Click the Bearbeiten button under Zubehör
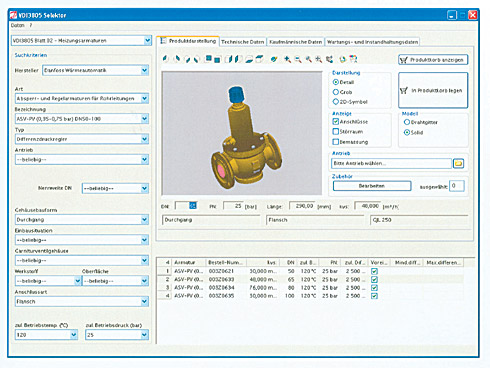Image resolution: width=490 pixels, height=368 pixels. coord(372,186)
